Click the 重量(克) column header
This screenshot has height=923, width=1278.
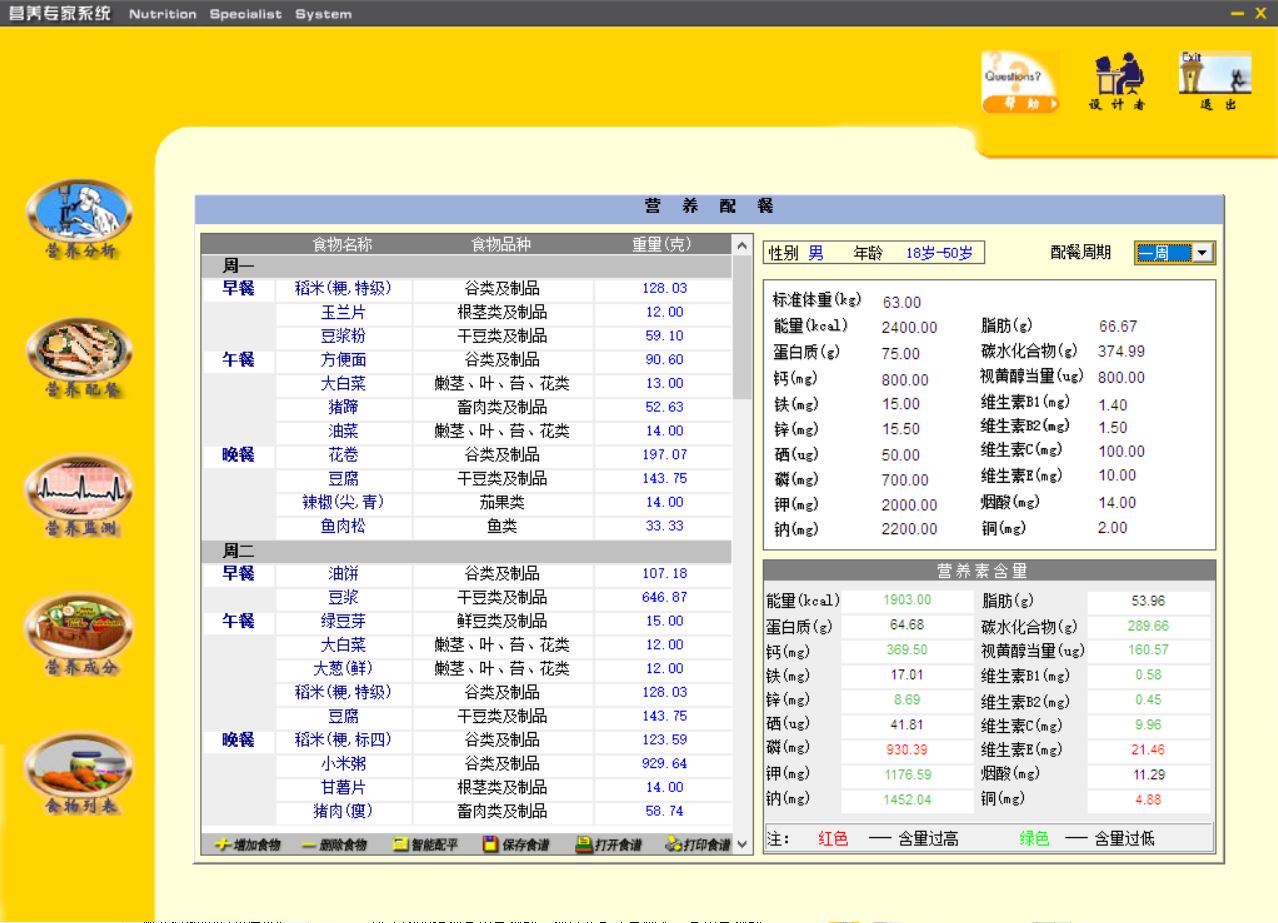point(661,244)
